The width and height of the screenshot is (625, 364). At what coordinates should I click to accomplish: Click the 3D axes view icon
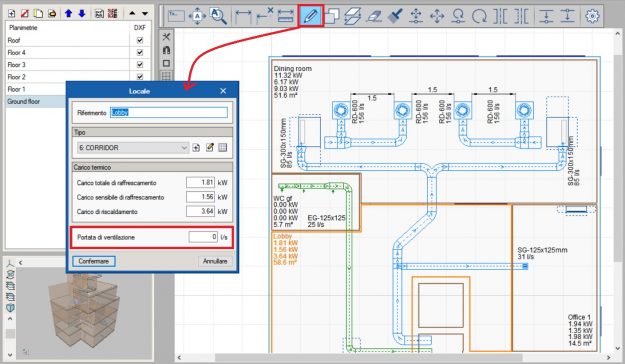[10, 263]
